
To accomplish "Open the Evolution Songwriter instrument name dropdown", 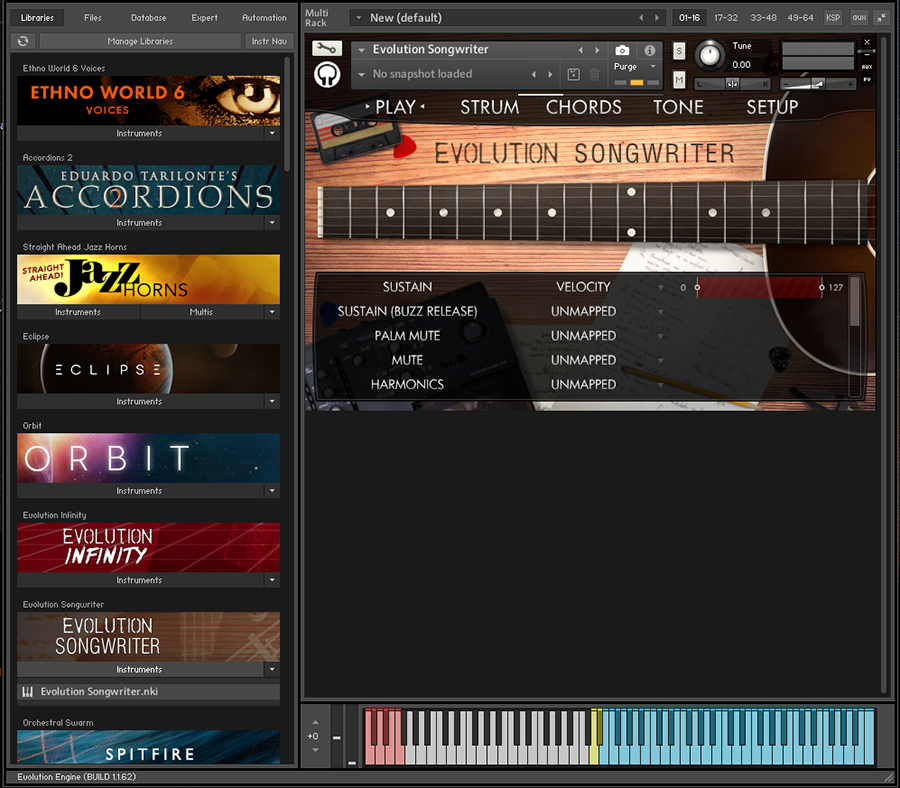I will pos(362,50).
